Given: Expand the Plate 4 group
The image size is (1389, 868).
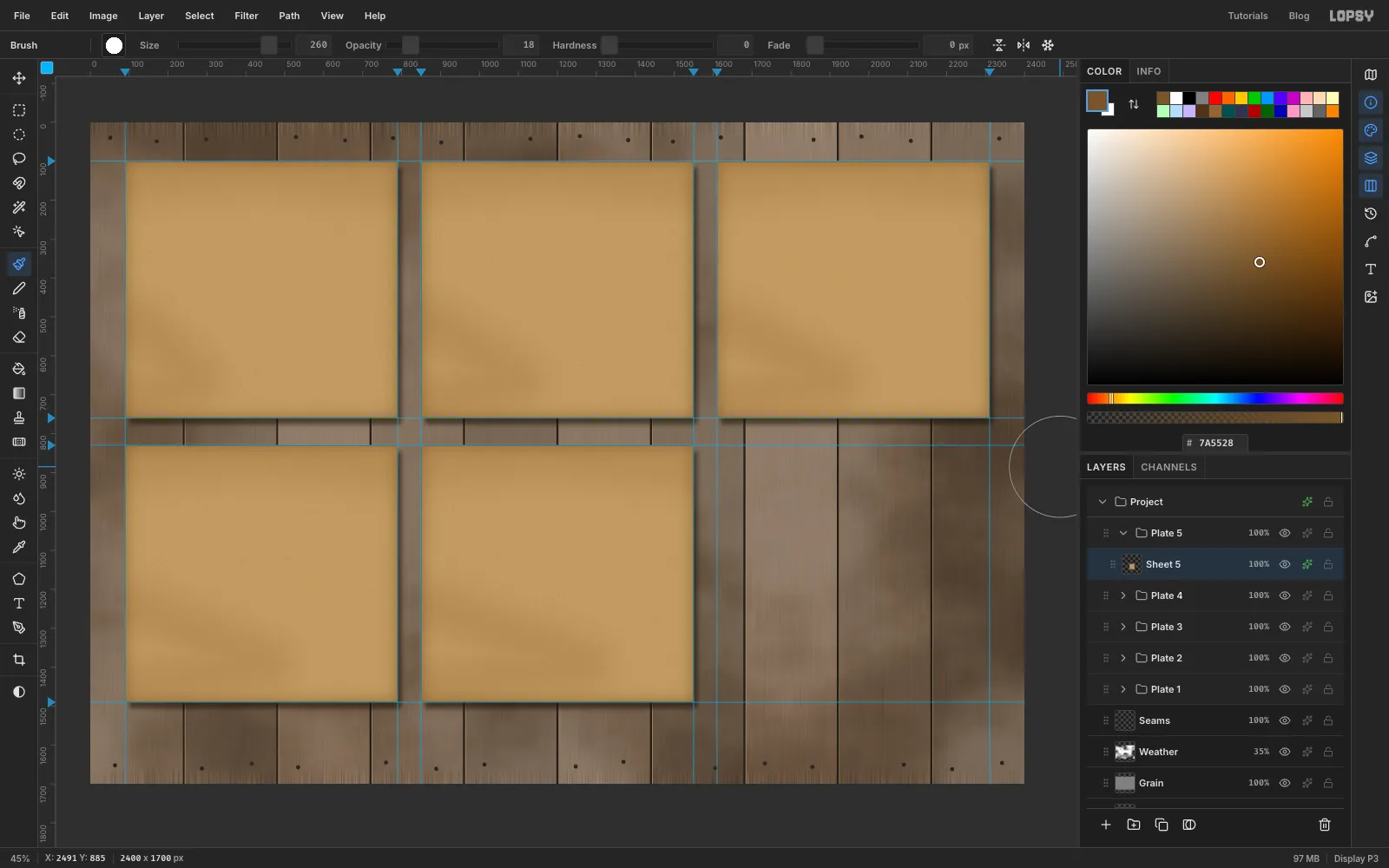Looking at the screenshot, I should point(1123,595).
